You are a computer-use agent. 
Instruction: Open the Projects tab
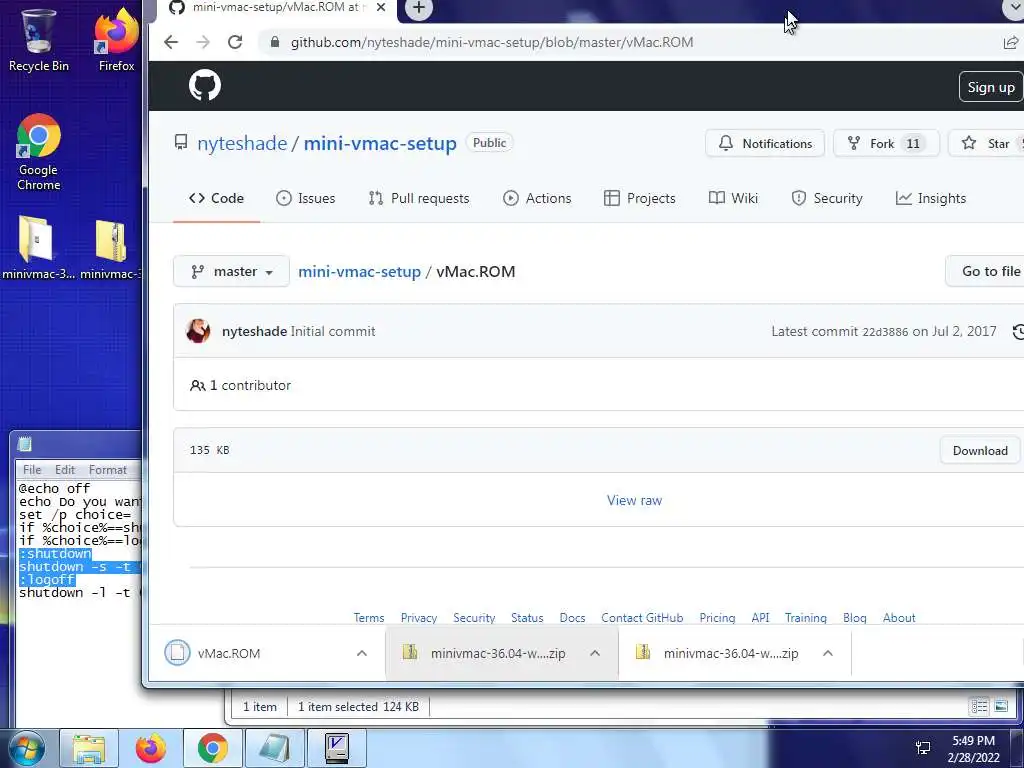point(639,199)
